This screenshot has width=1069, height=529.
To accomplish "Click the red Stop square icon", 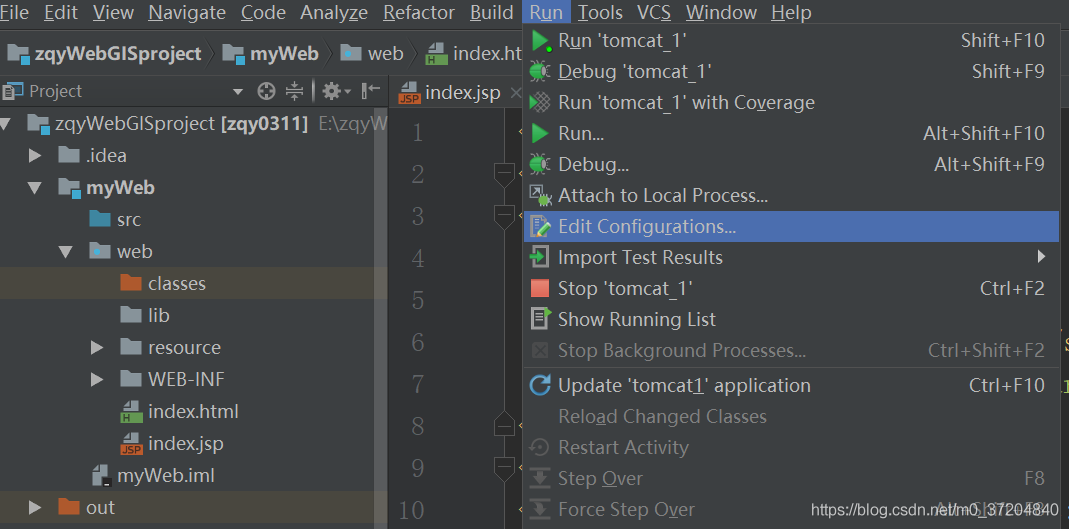I will click(539, 288).
